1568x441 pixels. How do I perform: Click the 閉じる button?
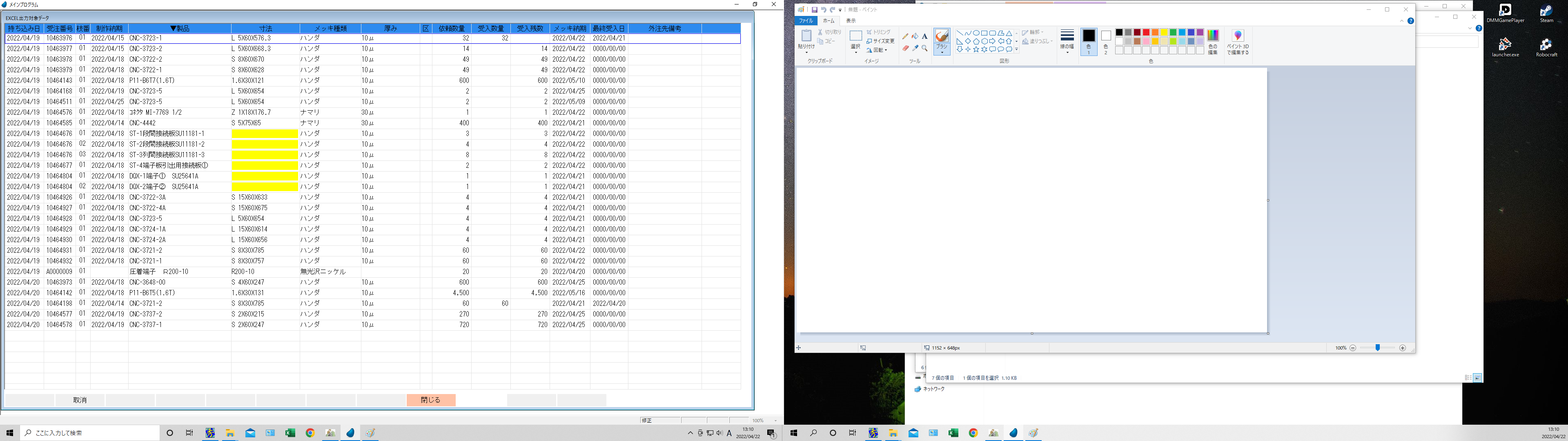[x=430, y=400]
